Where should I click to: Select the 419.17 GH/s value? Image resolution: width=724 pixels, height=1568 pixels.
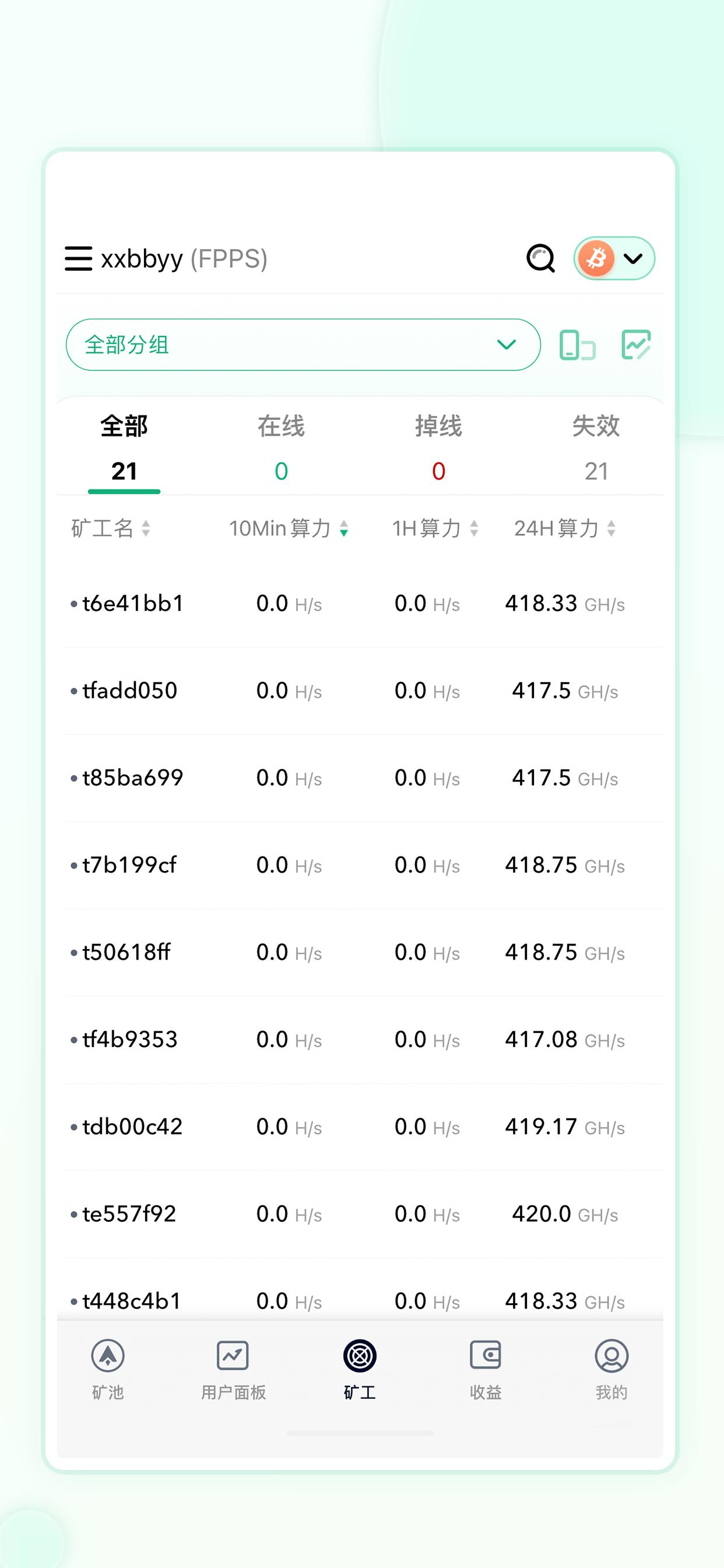pyautogui.click(x=565, y=1126)
